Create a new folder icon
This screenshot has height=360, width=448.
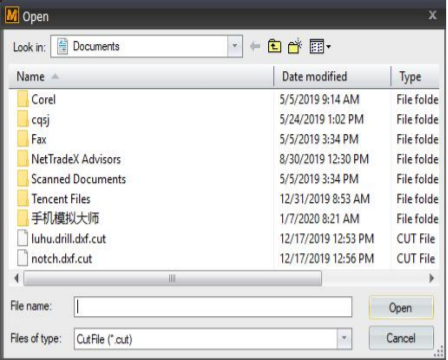click(x=295, y=46)
